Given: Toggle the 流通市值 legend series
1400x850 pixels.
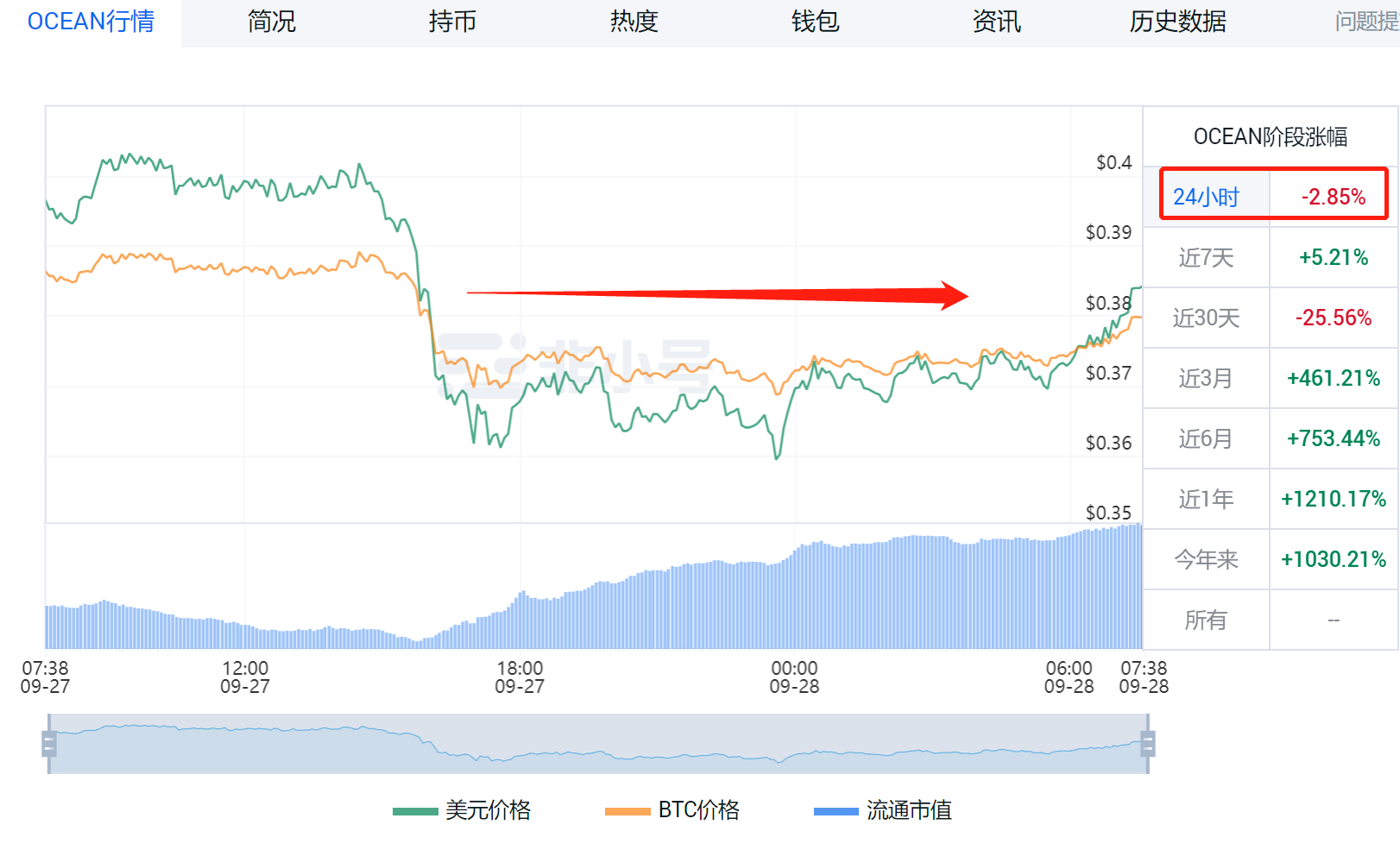Looking at the screenshot, I should pos(883,810).
